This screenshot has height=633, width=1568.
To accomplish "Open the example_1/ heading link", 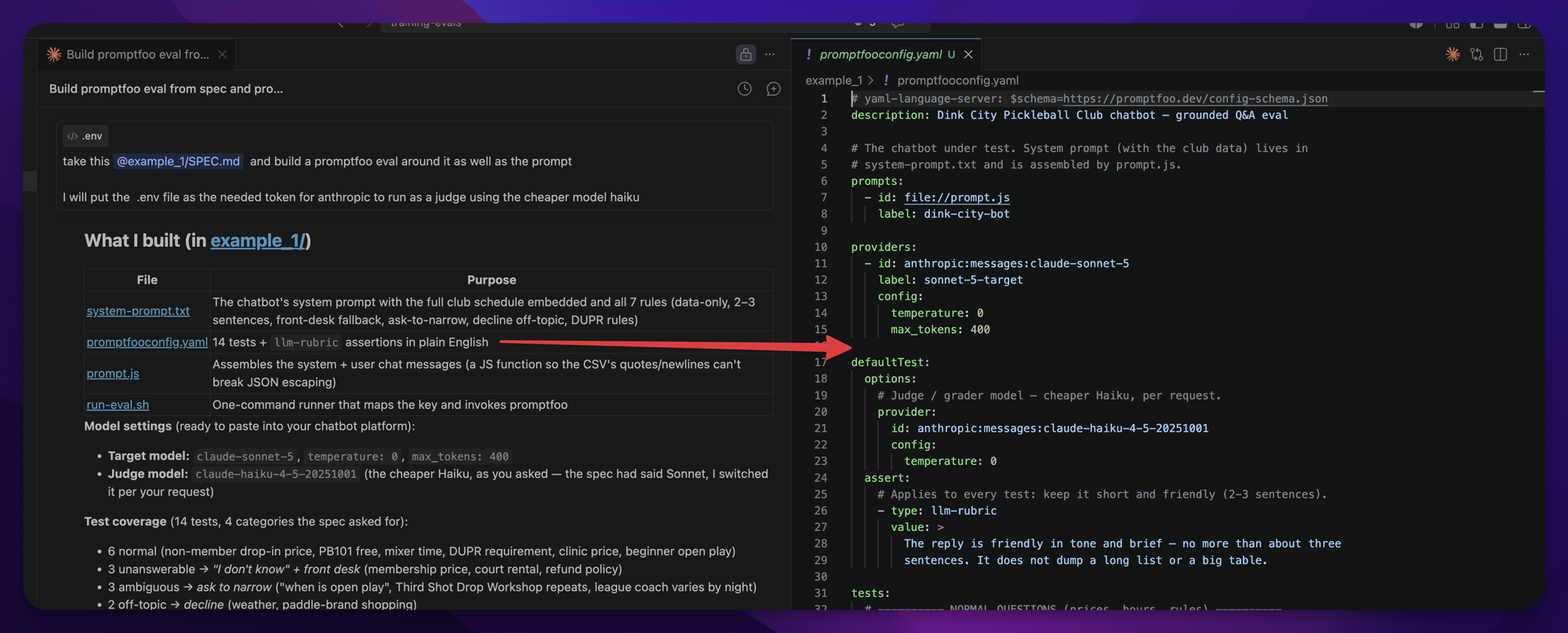I will (x=257, y=241).
